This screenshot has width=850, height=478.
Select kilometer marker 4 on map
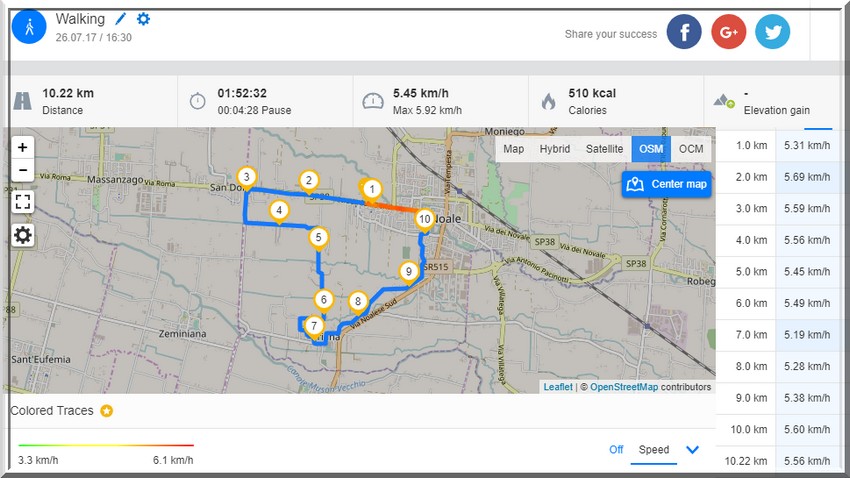(279, 212)
